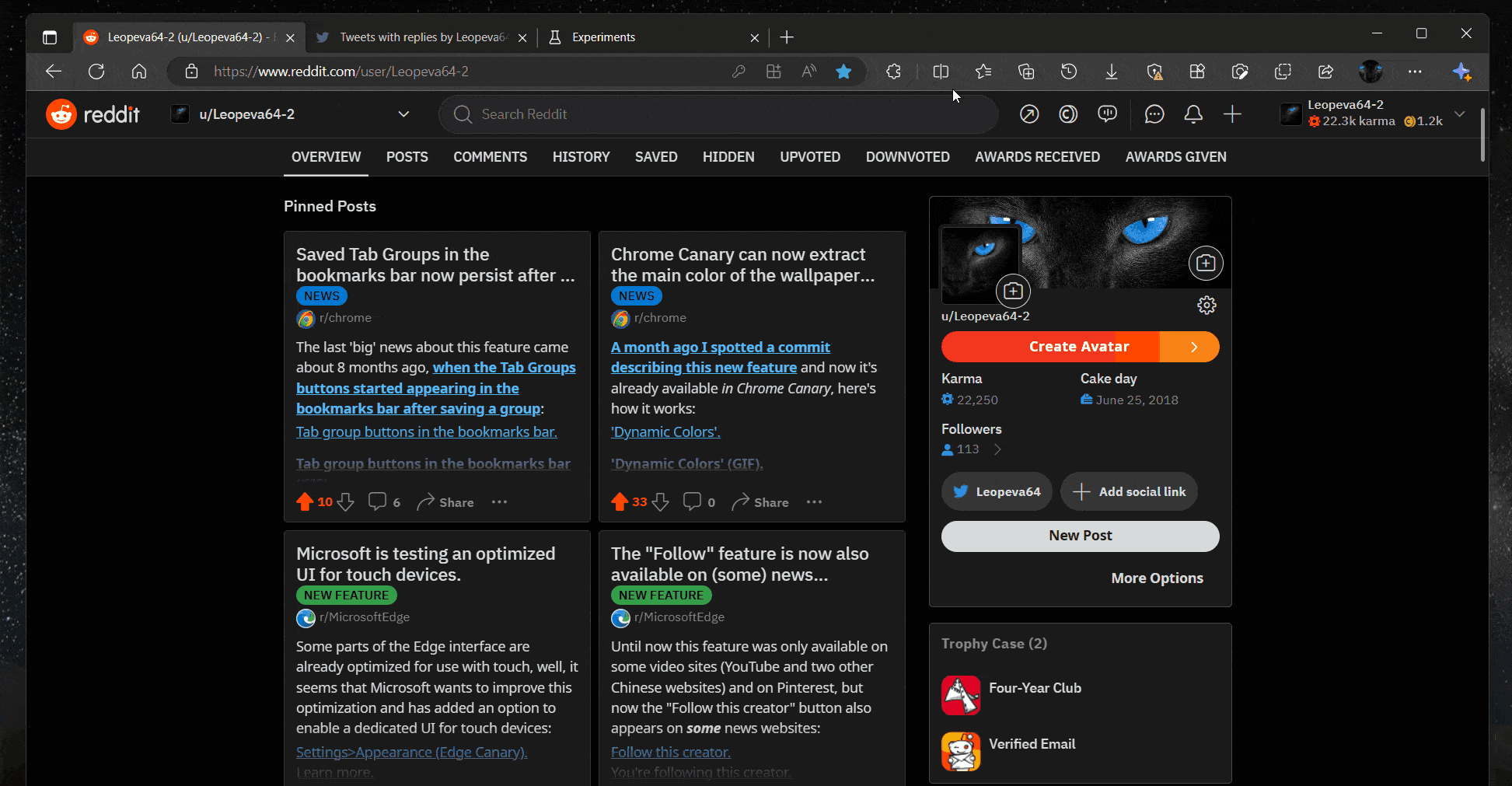This screenshot has width=1512, height=786.
Task: Open a new browser tab
Action: 787,37
